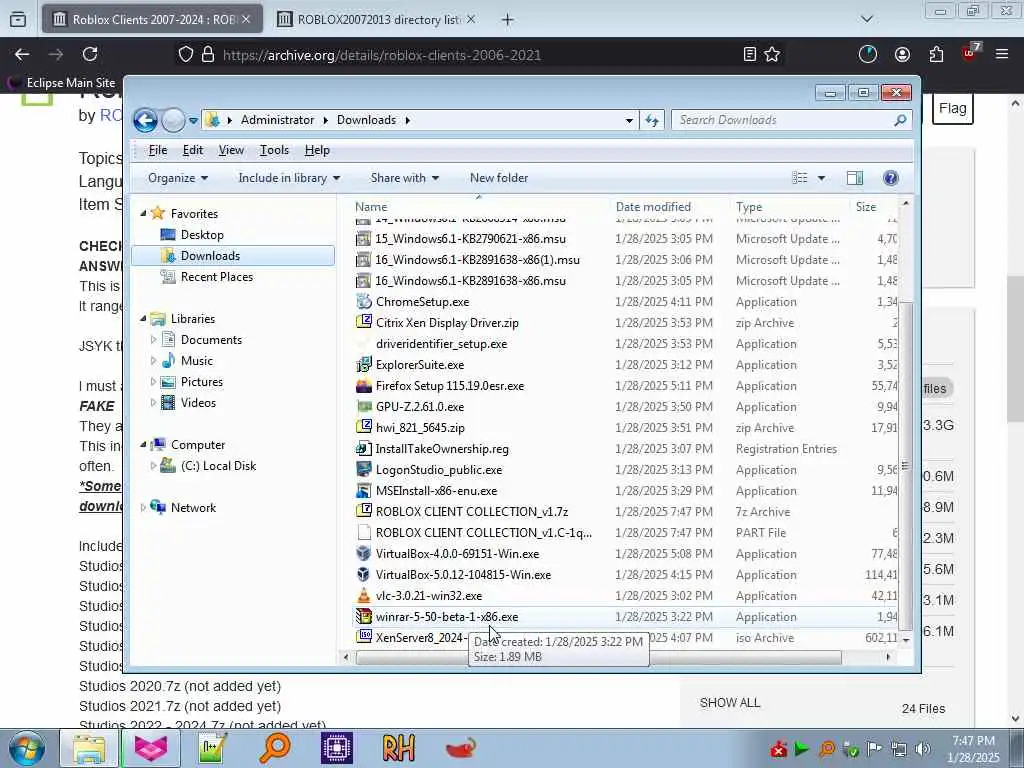The height and width of the screenshot is (768, 1024).
Task: Open the orange magnifier taskbar icon
Action: click(x=275, y=748)
